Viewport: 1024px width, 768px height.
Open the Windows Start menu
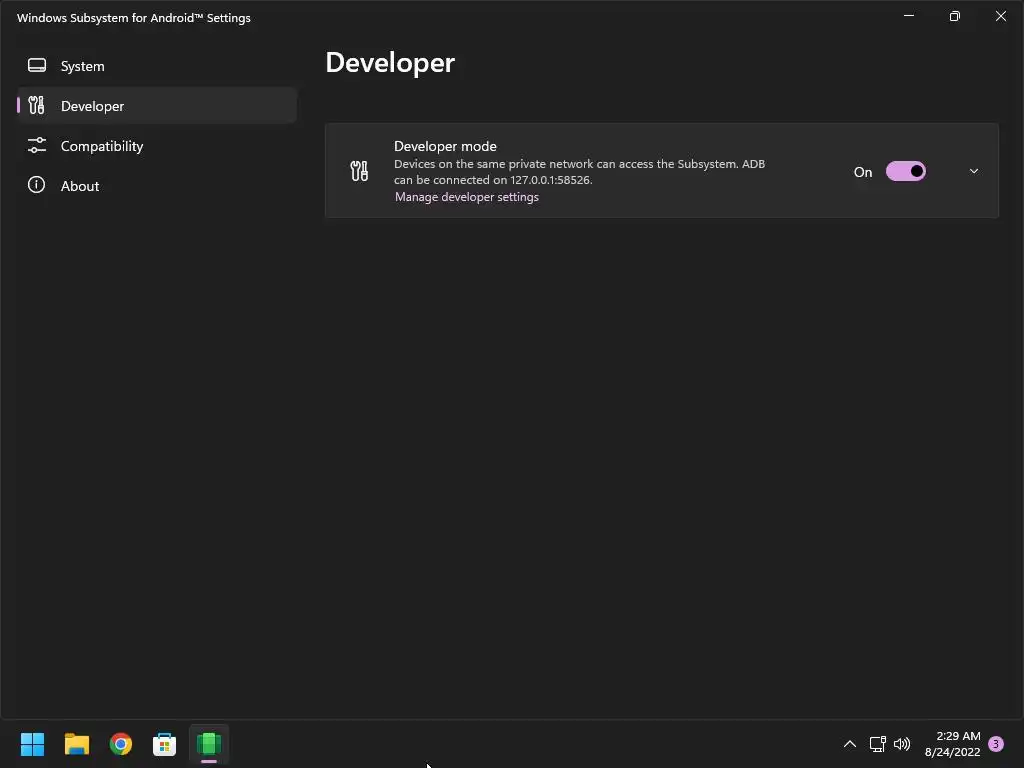[33, 744]
